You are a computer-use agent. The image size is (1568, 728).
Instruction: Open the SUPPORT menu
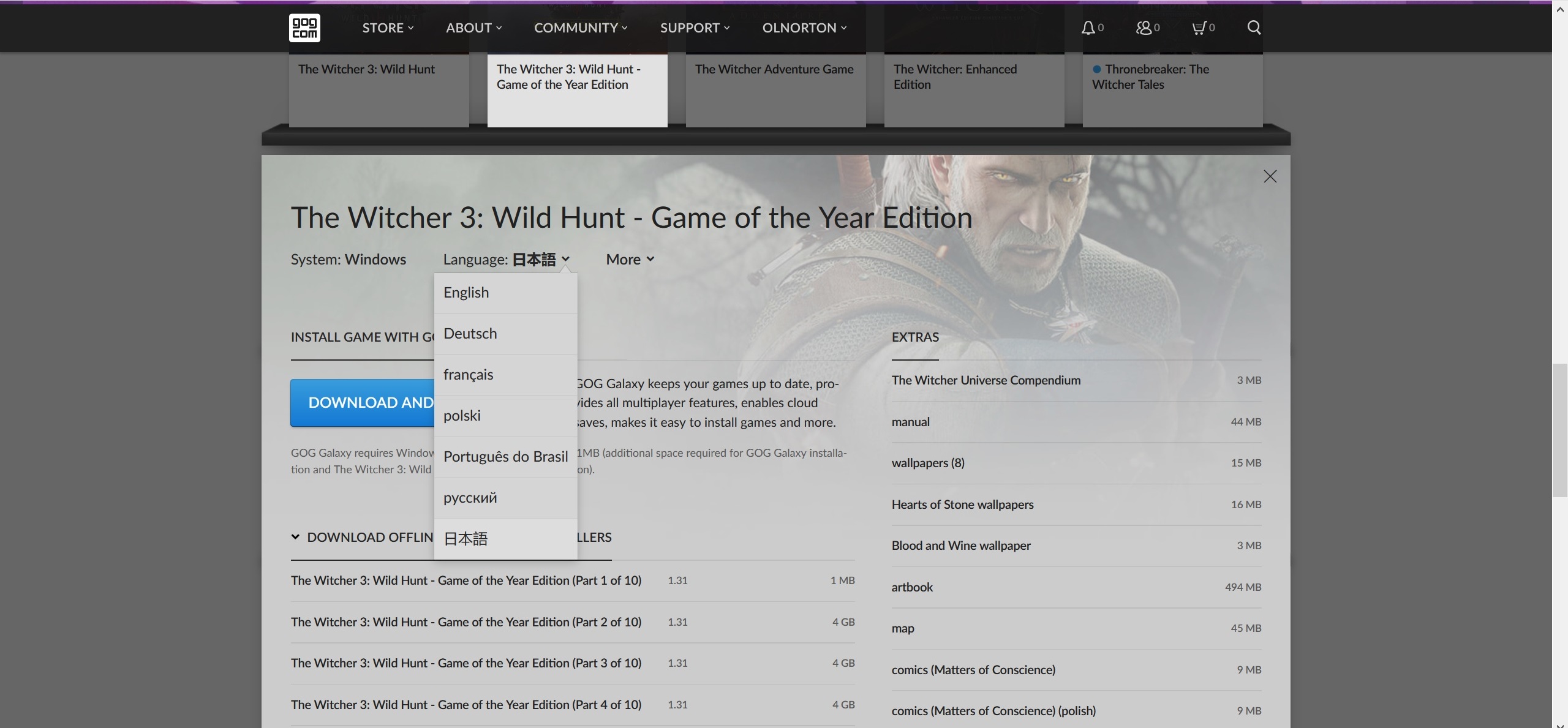pos(695,28)
